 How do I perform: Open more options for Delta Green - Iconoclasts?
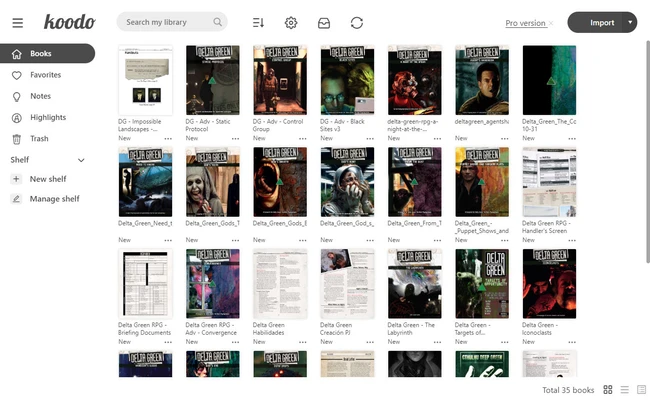[572, 342]
